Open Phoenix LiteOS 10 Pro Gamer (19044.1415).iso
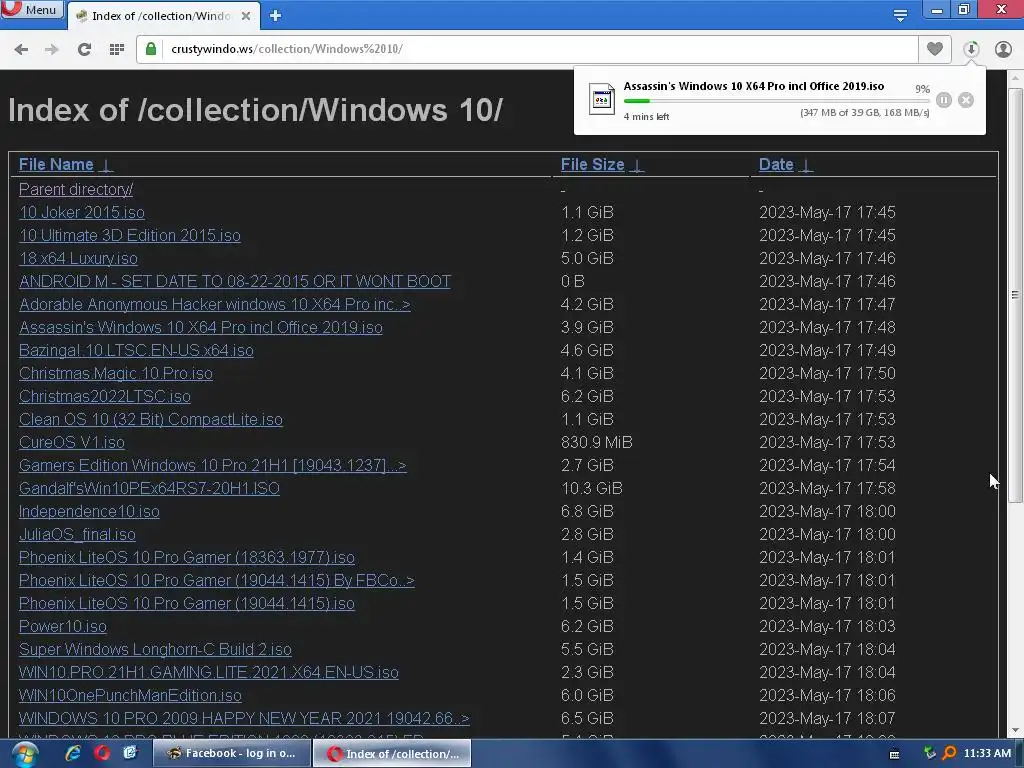The height and width of the screenshot is (768, 1024). [187, 603]
